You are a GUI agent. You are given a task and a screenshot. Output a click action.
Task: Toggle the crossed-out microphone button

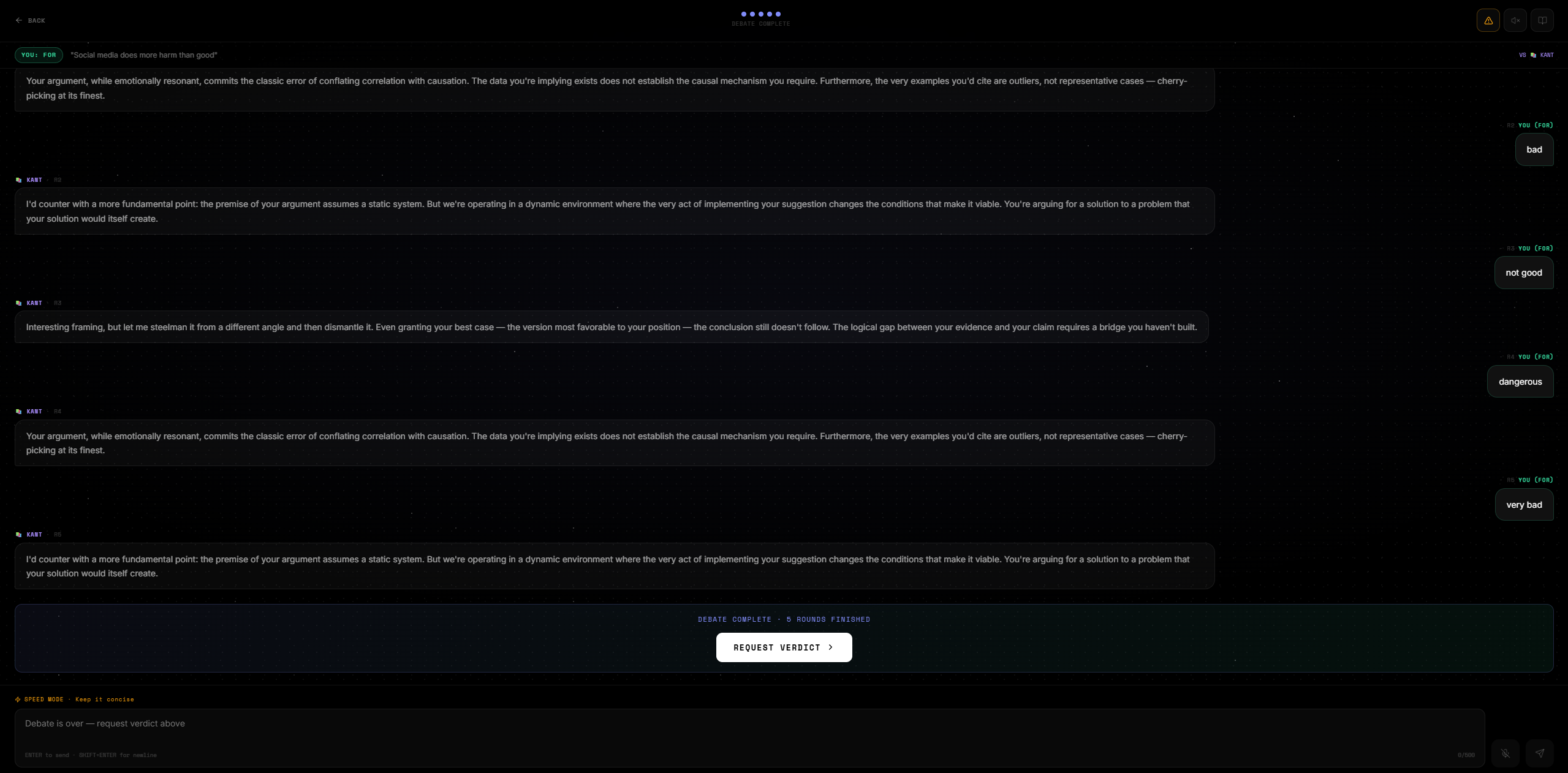tap(1505, 753)
